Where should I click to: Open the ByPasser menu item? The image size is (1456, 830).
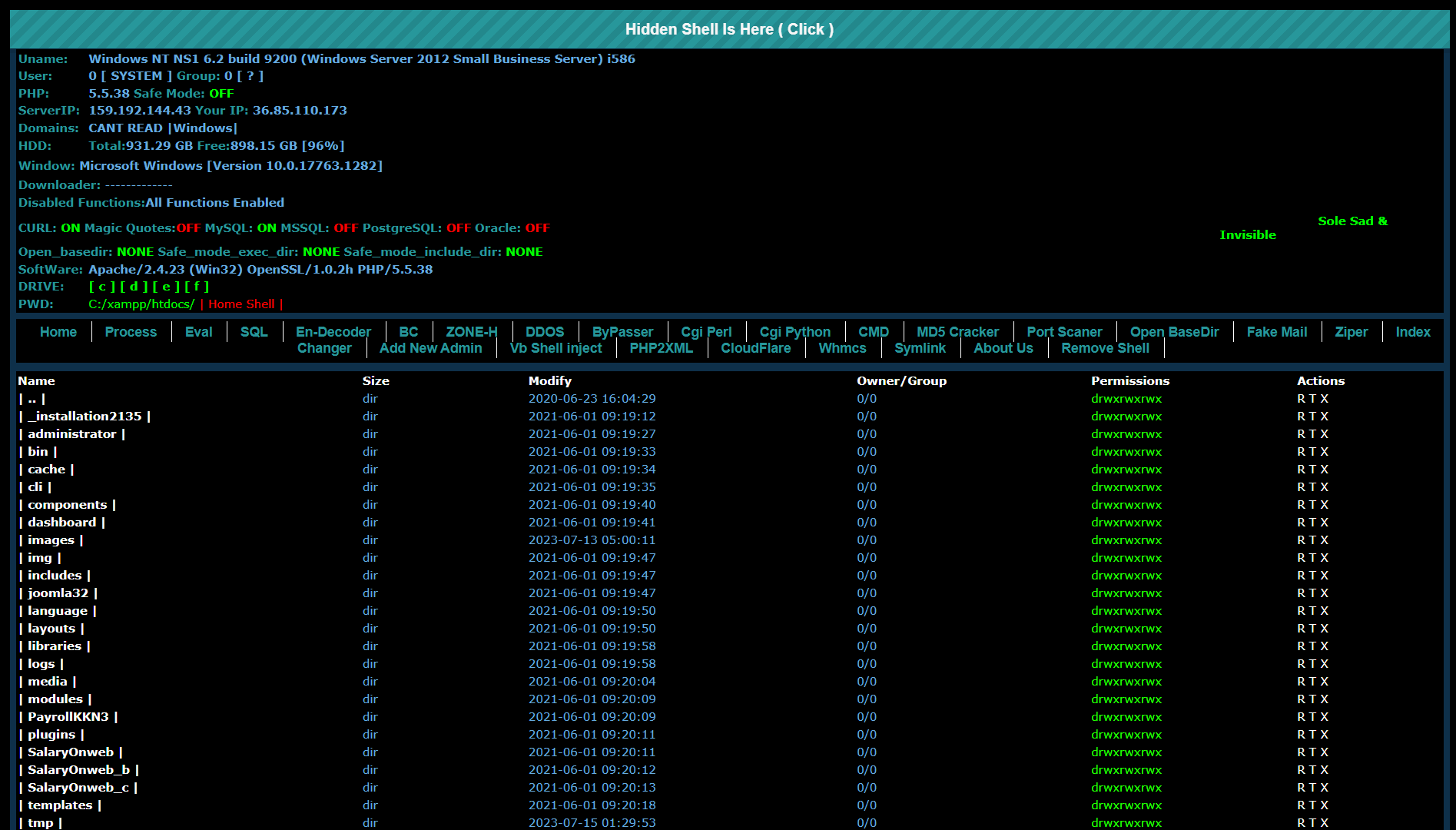622,332
